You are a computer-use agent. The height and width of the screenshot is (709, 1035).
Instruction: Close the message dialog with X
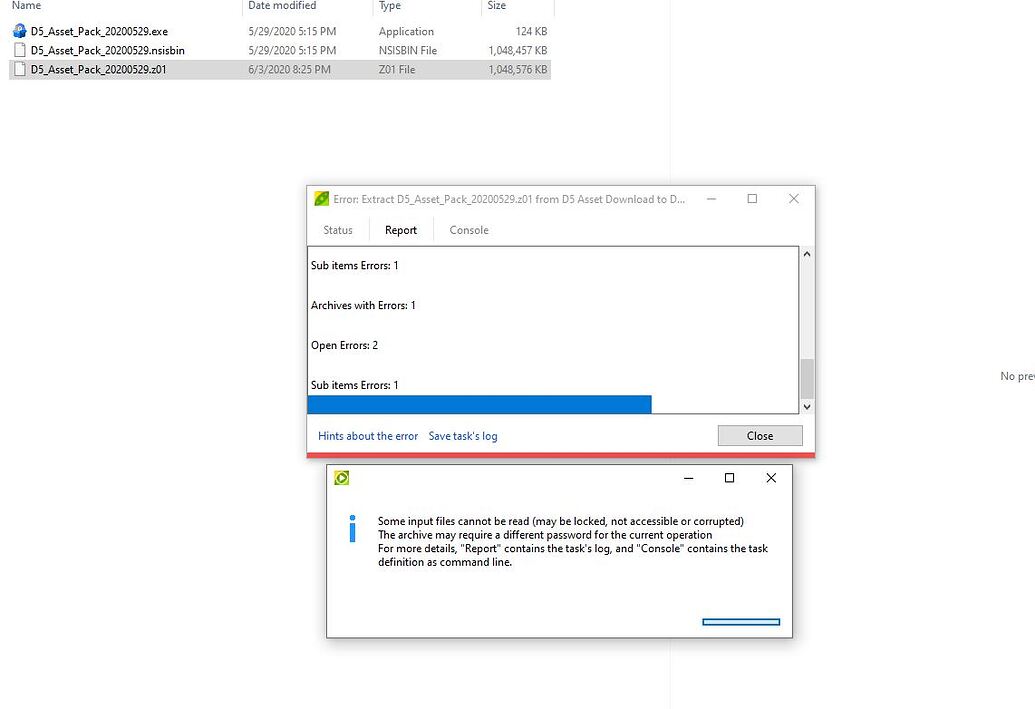pyautogui.click(x=770, y=478)
